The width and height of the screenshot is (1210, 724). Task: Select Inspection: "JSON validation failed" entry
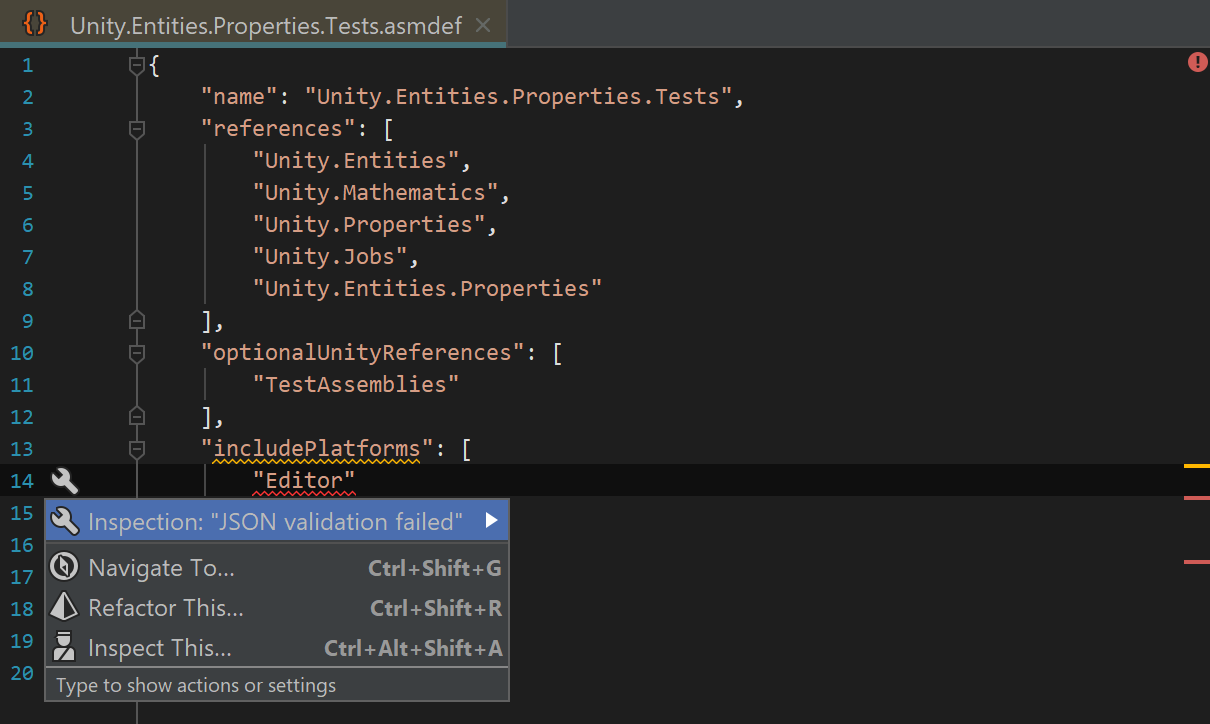pyautogui.click(x=275, y=522)
